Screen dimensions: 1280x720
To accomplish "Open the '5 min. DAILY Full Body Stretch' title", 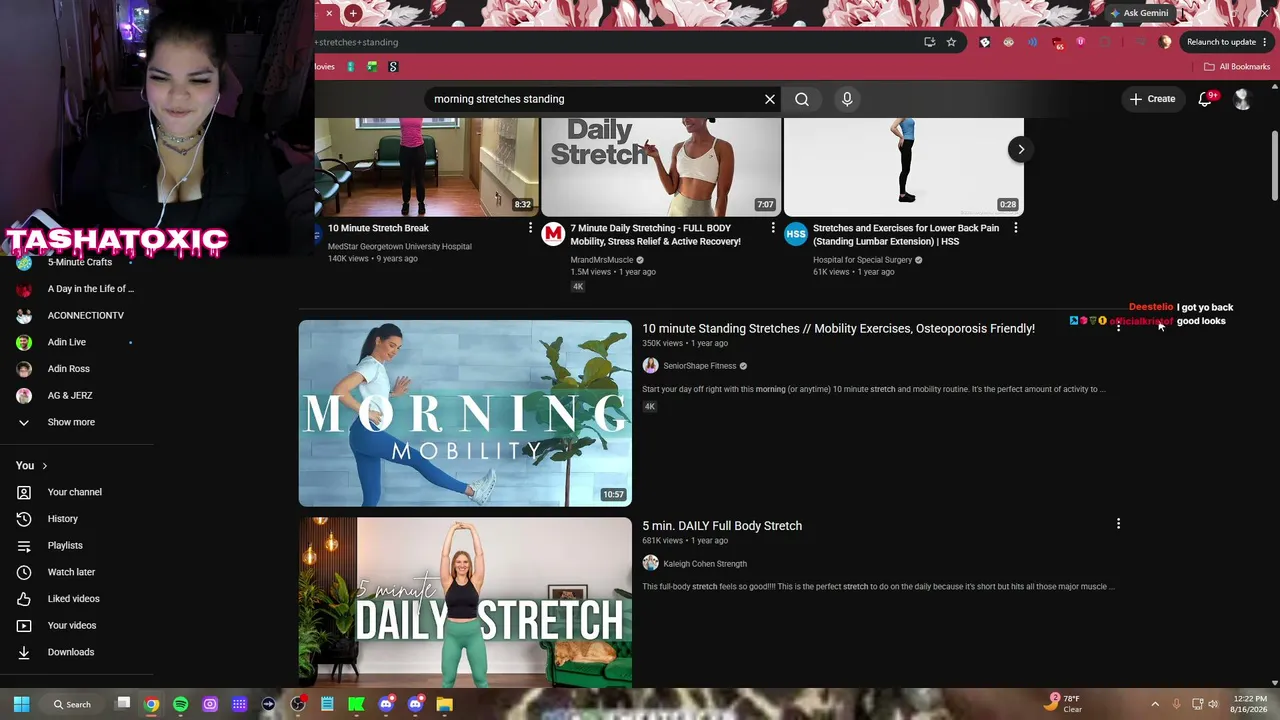I will (x=722, y=525).
